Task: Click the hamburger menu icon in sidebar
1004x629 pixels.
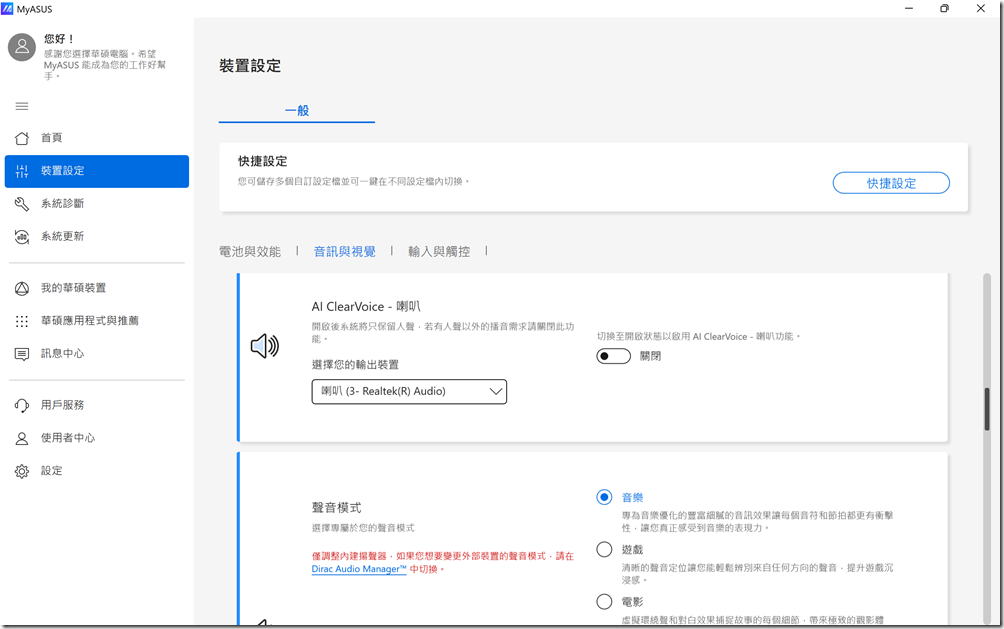Action: [x=22, y=106]
